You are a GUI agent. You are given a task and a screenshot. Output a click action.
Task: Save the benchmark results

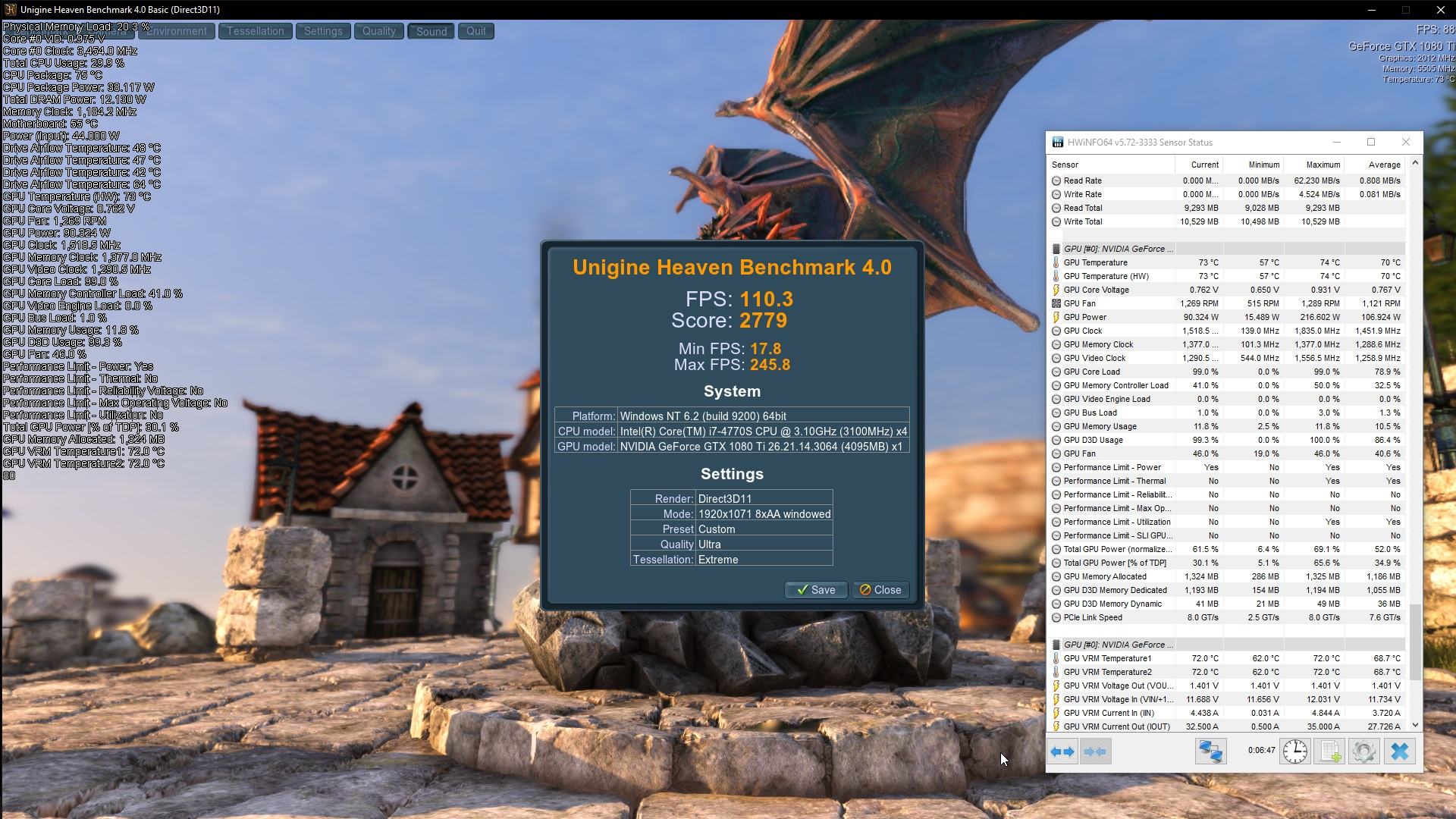click(816, 590)
